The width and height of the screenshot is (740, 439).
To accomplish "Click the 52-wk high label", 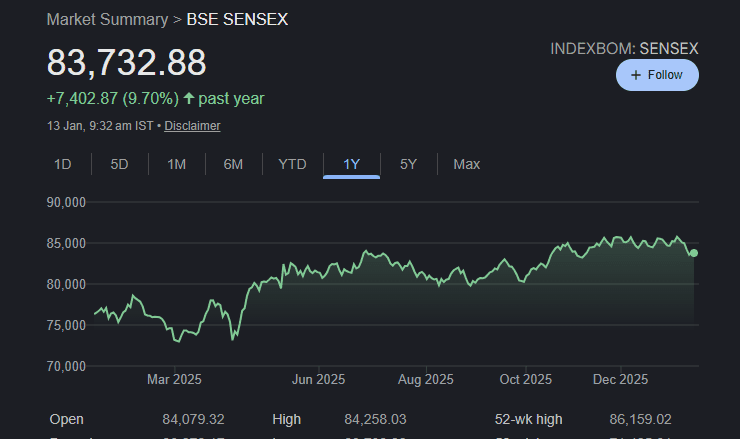I will pos(529,419).
